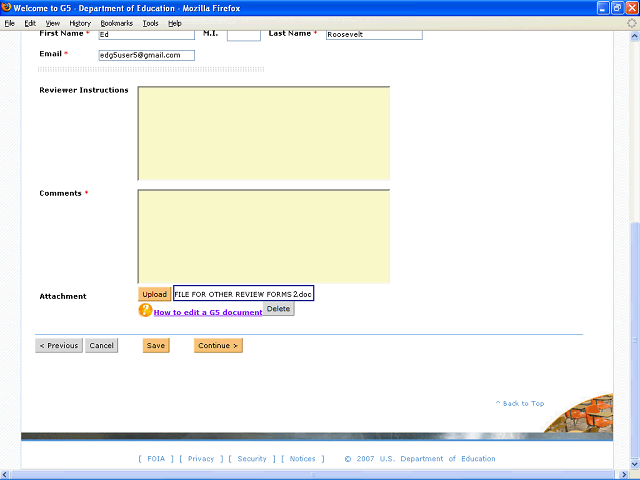
Task: Click the horizontal scrollbar thumb
Action: tap(314, 475)
